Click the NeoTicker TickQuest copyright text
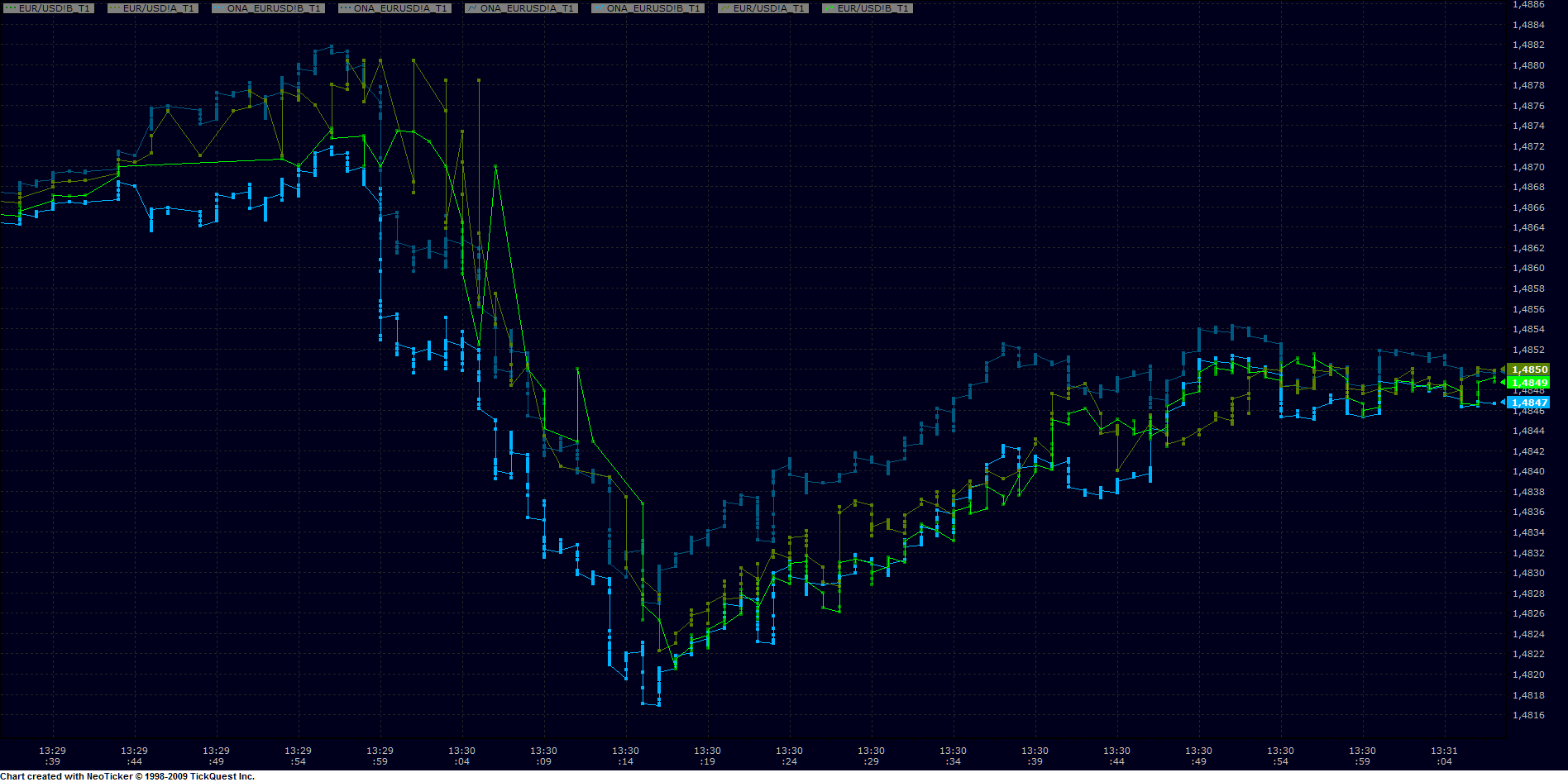The height and width of the screenshot is (782, 1568). coord(127,776)
